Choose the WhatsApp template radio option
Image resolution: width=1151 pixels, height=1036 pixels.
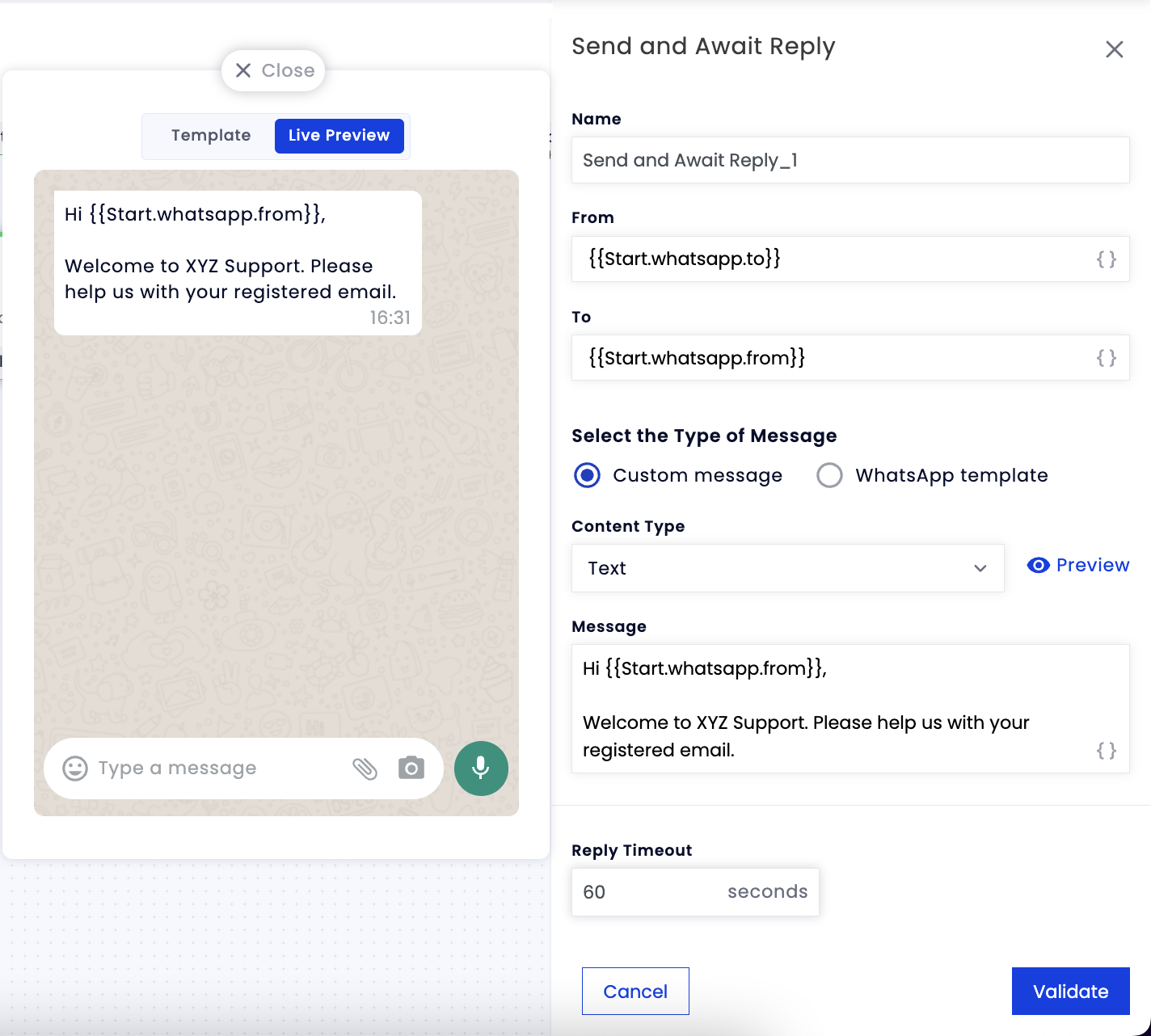point(829,475)
